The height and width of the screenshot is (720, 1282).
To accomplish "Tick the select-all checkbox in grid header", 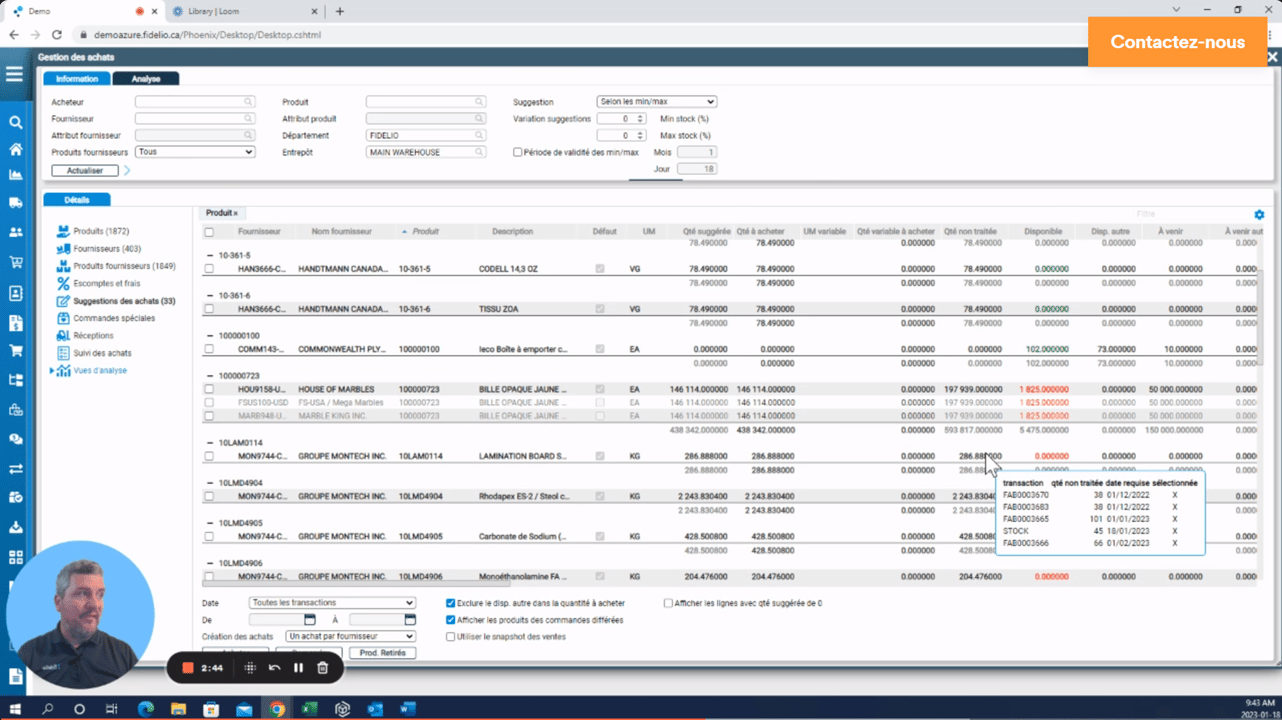I will click(x=209, y=232).
